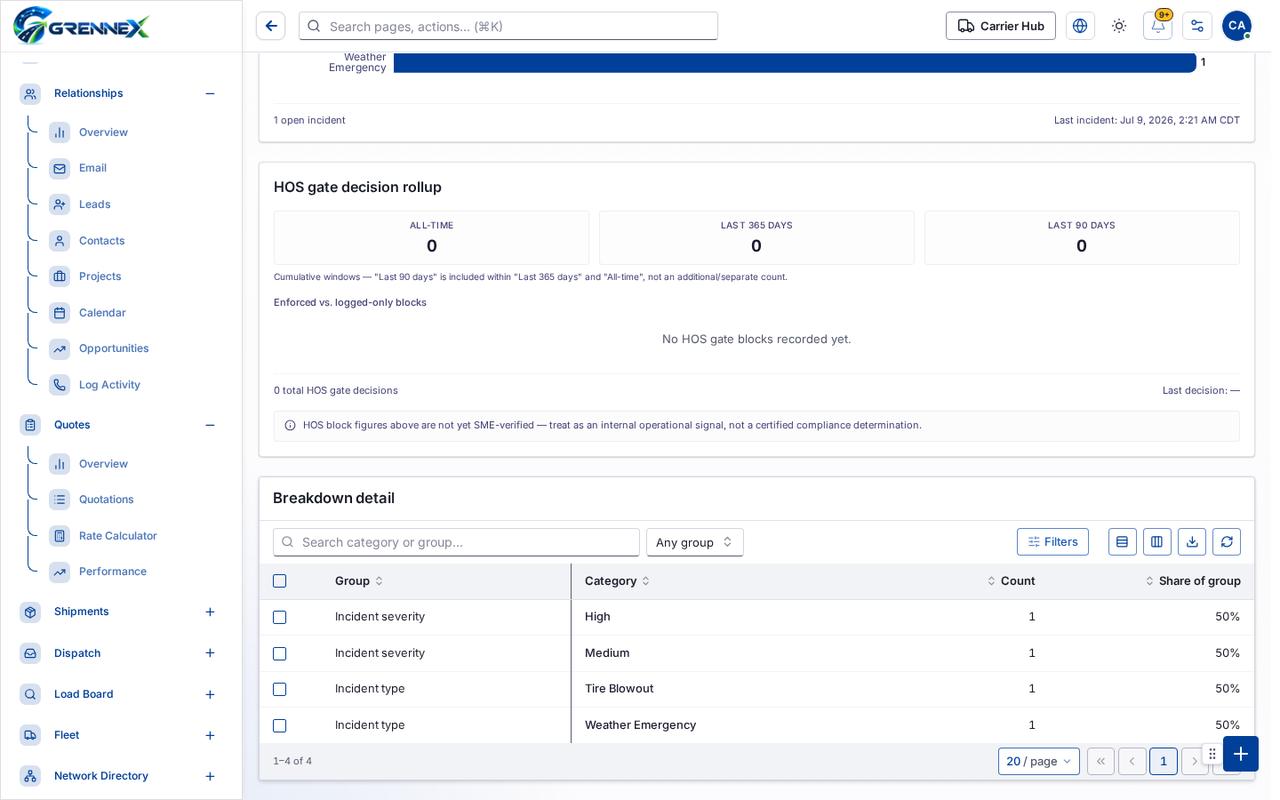This screenshot has width=1280, height=800.
Task: Collapse the Quotes section
Action: [x=210, y=425]
